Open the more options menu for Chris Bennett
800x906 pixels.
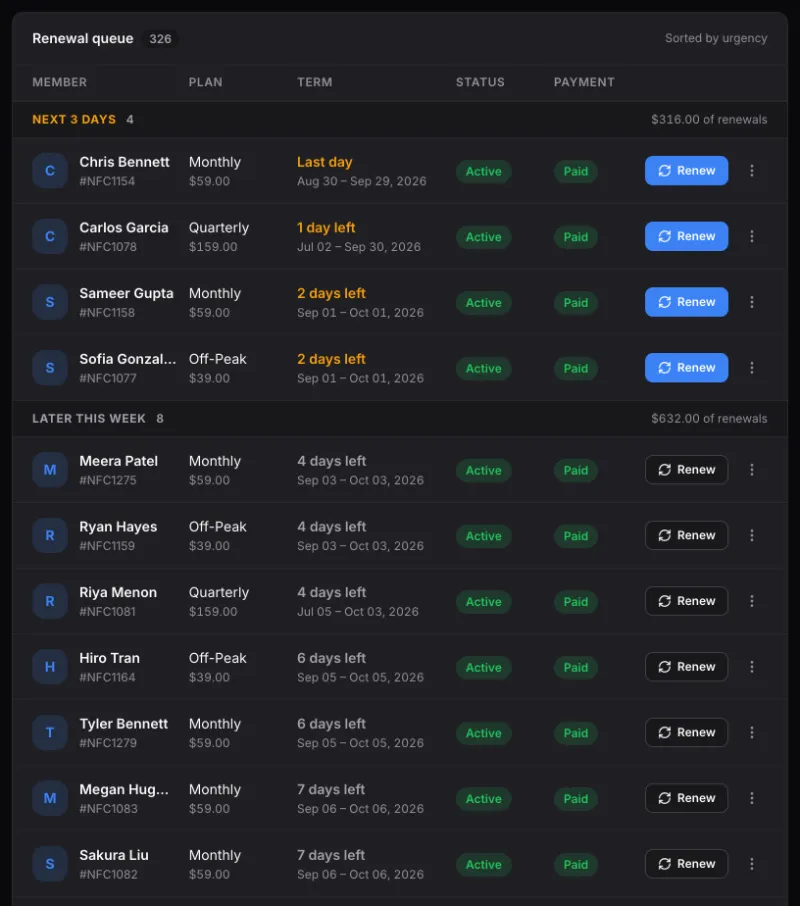(751, 170)
